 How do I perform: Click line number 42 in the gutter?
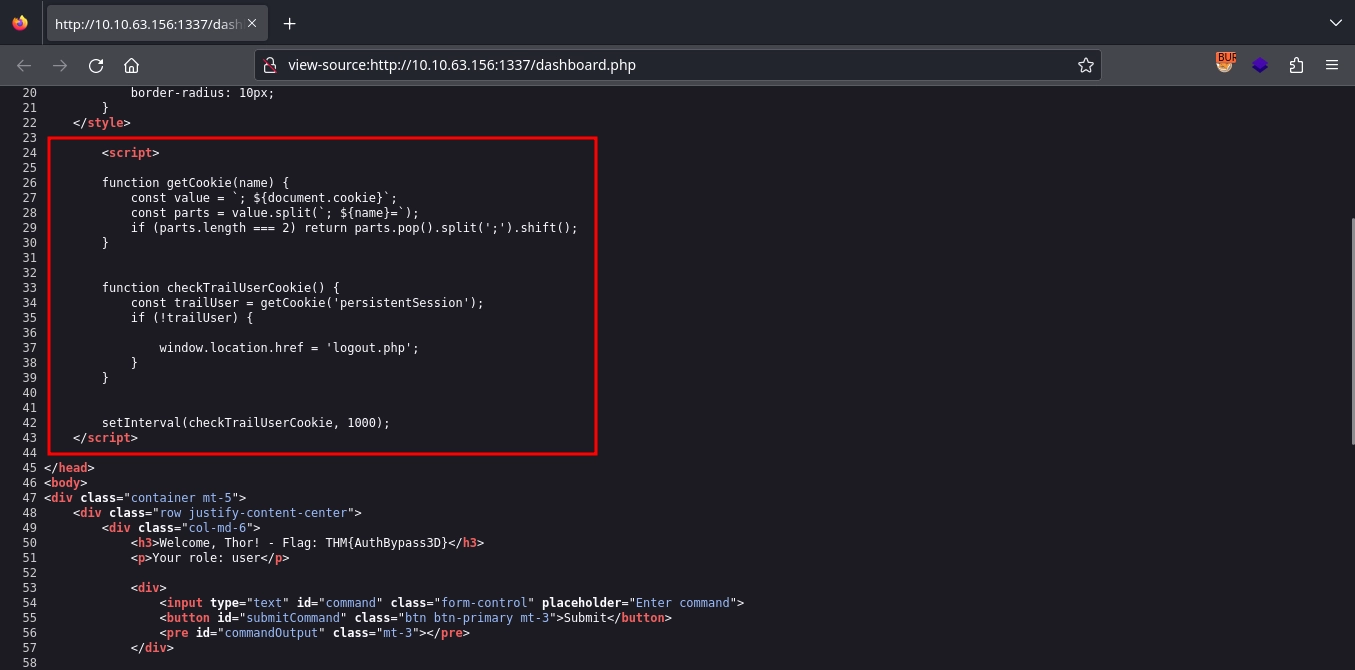coord(29,423)
